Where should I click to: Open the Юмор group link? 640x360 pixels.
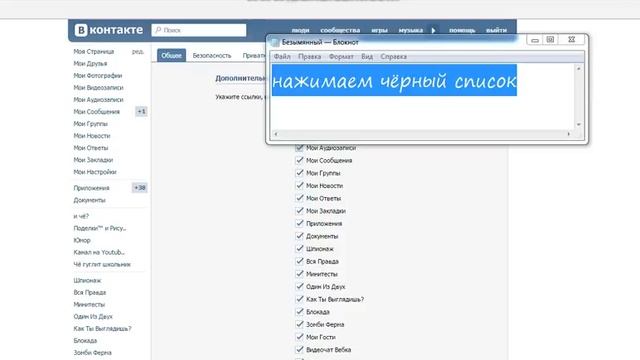[82, 240]
